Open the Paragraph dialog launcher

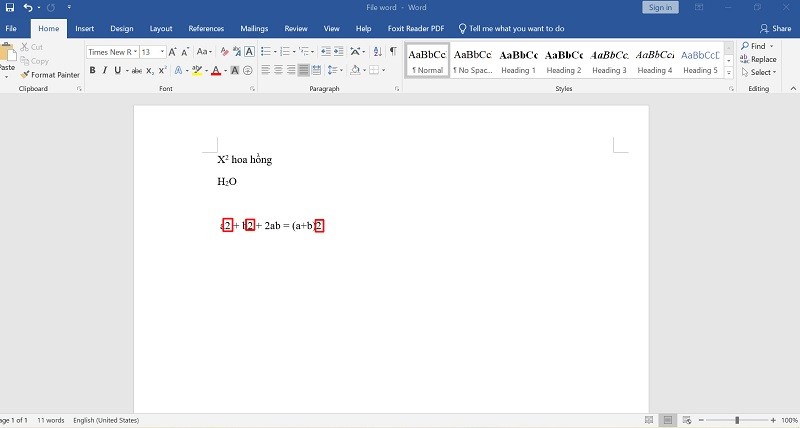[397, 89]
